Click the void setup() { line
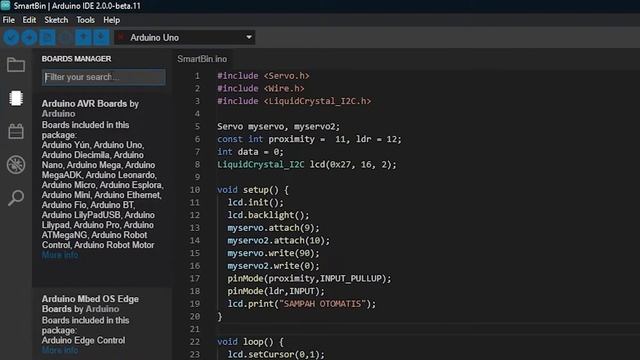This screenshot has height=360, width=640. [253, 189]
